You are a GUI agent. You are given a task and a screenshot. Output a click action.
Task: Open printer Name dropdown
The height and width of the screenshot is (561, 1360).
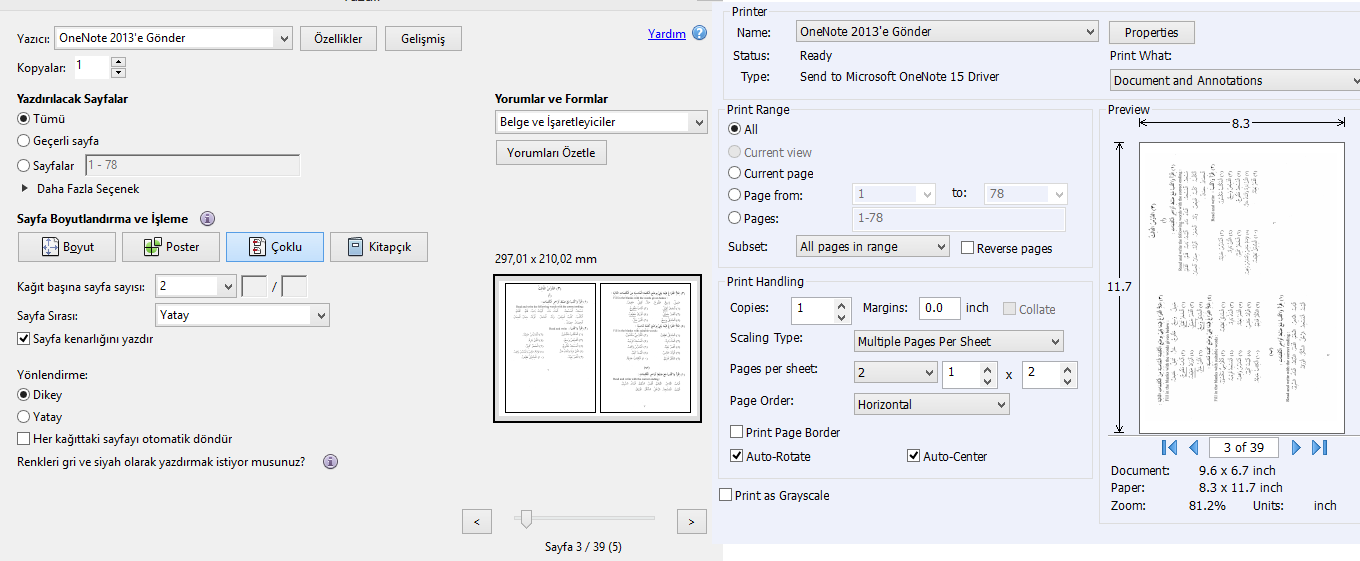point(947,32)
